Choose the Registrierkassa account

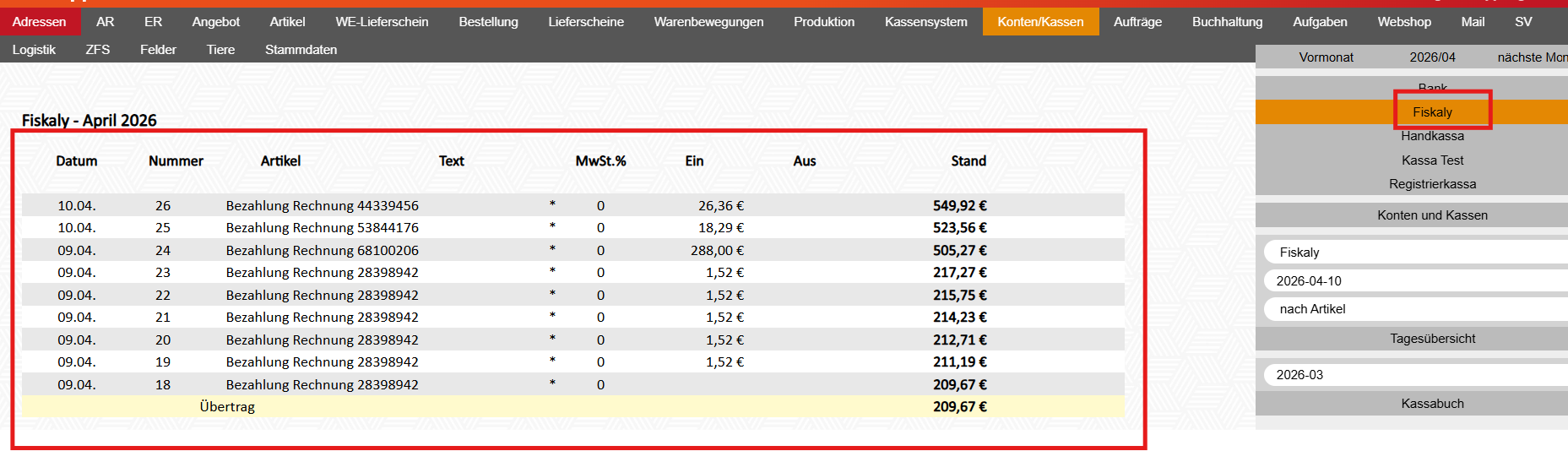1432,184
